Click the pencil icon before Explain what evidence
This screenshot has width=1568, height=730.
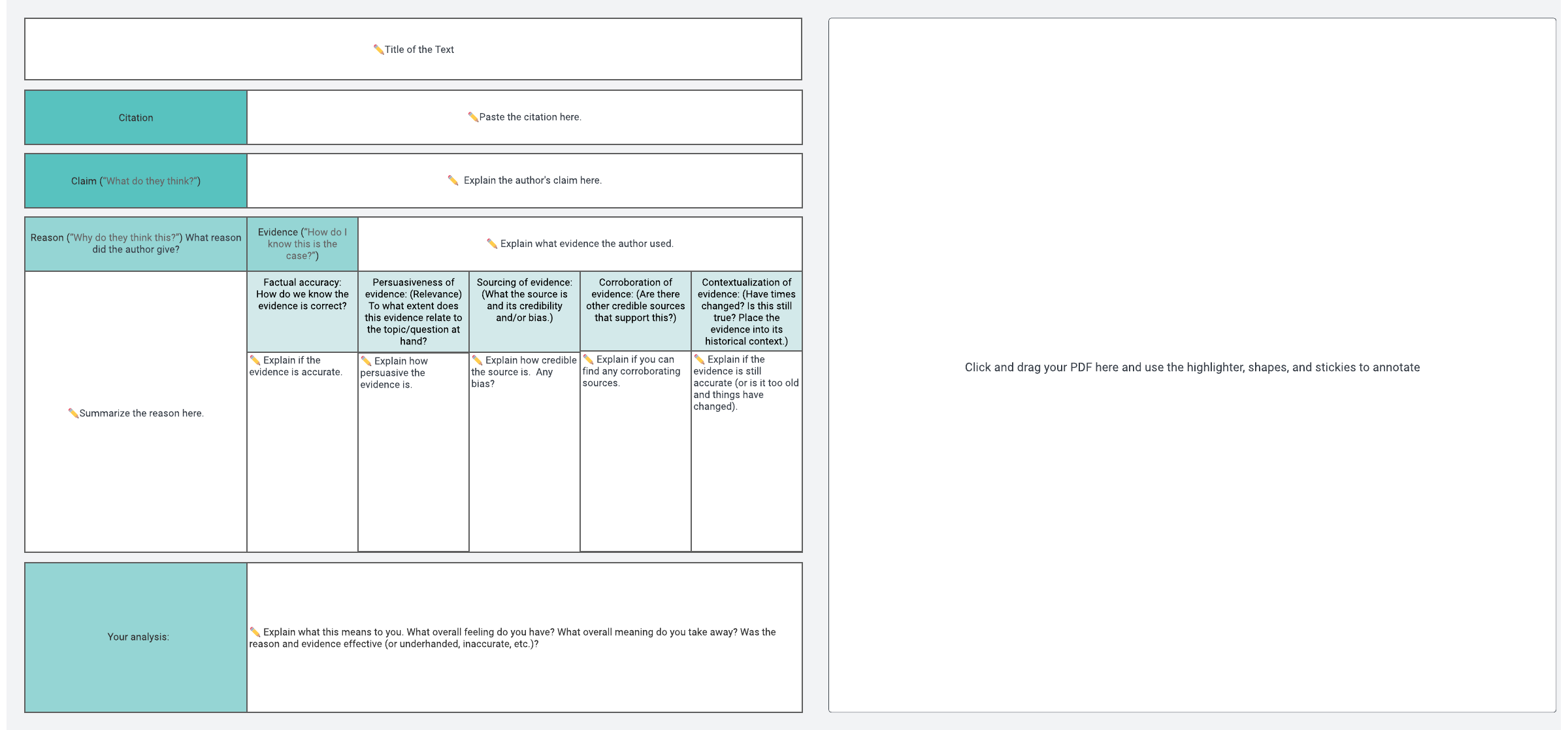point(492,244)
